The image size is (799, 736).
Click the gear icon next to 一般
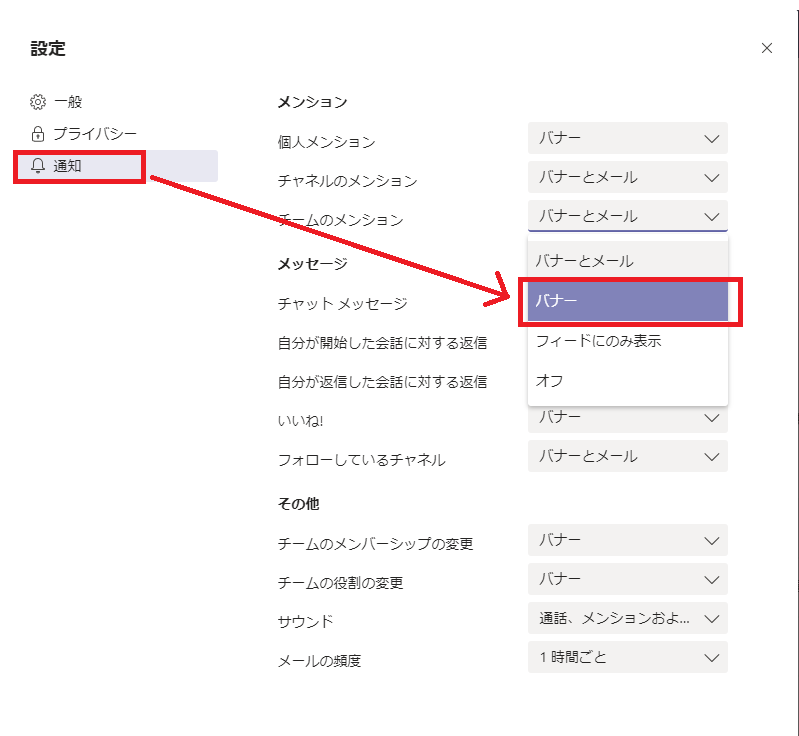pyautogui.click(x=38, y=102)
